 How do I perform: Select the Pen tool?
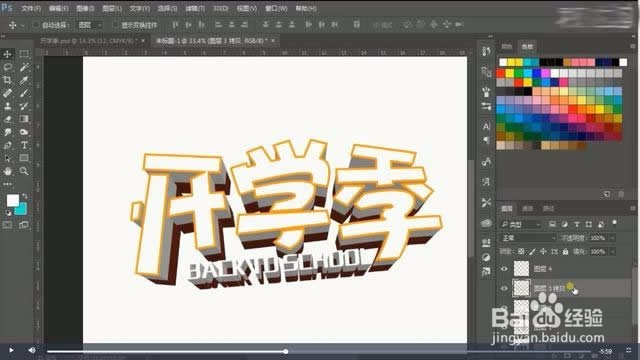pyautogui.click(x=7, y=145)
